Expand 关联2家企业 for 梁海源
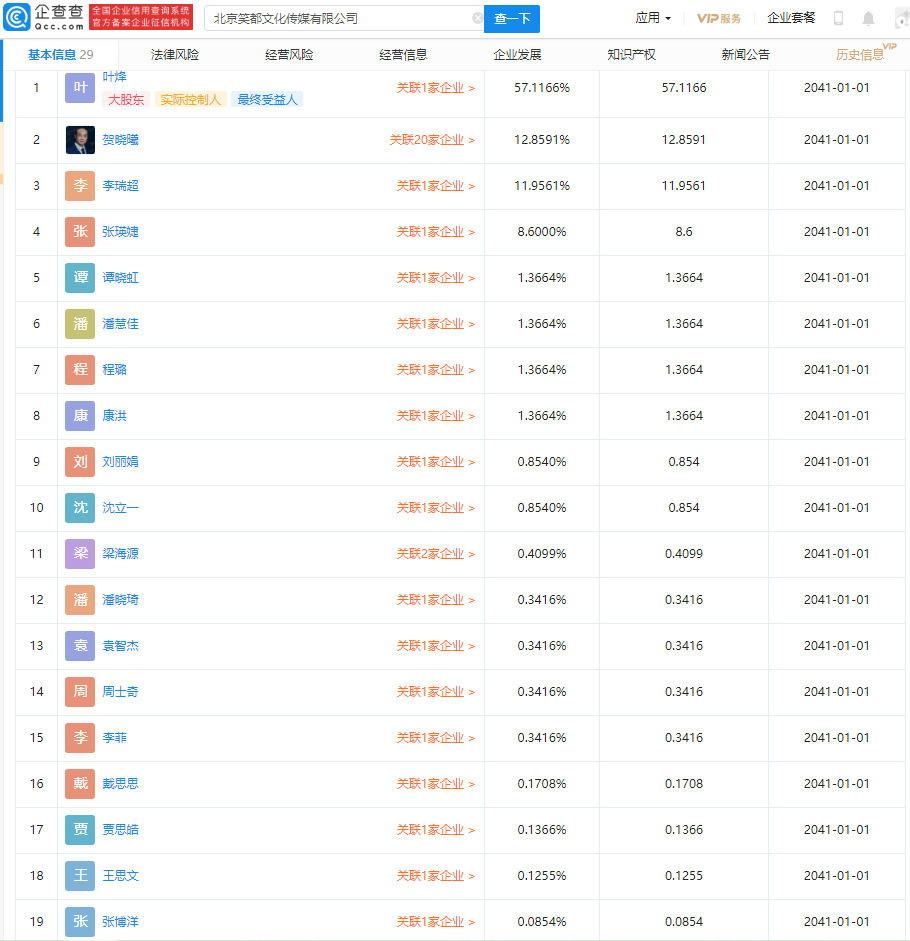The image size is (910, 941). (436, 554)
